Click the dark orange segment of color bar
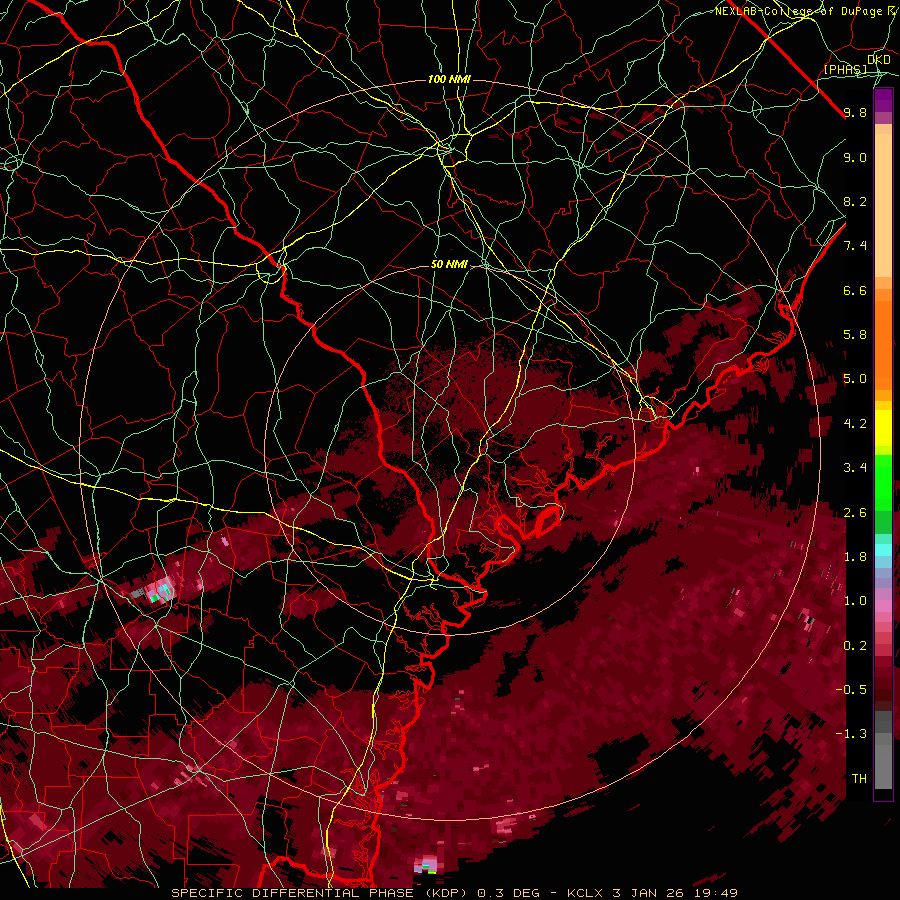The image size is (900, 900). (883, 346)
